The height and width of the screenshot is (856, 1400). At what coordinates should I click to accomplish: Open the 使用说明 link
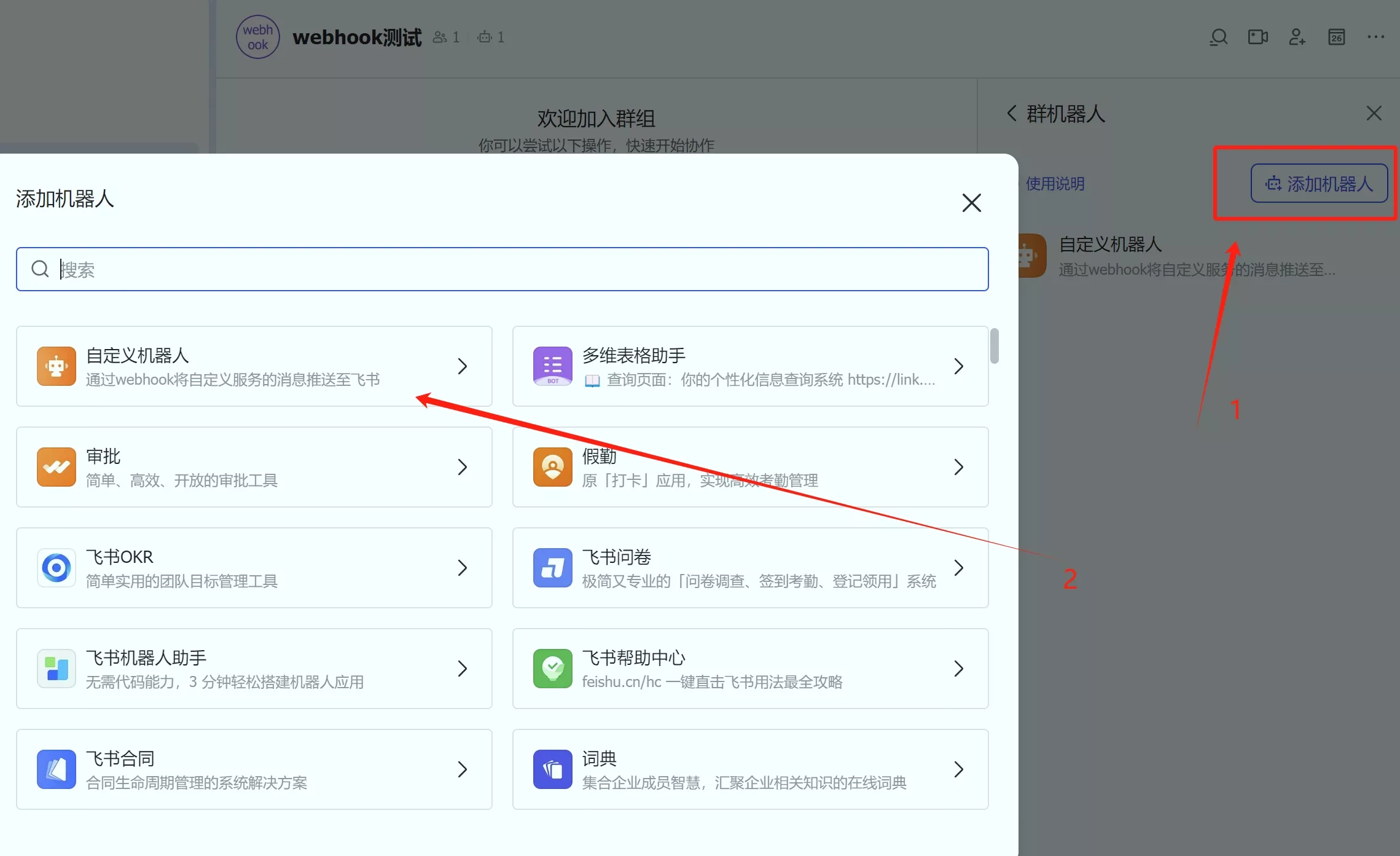1055,184
